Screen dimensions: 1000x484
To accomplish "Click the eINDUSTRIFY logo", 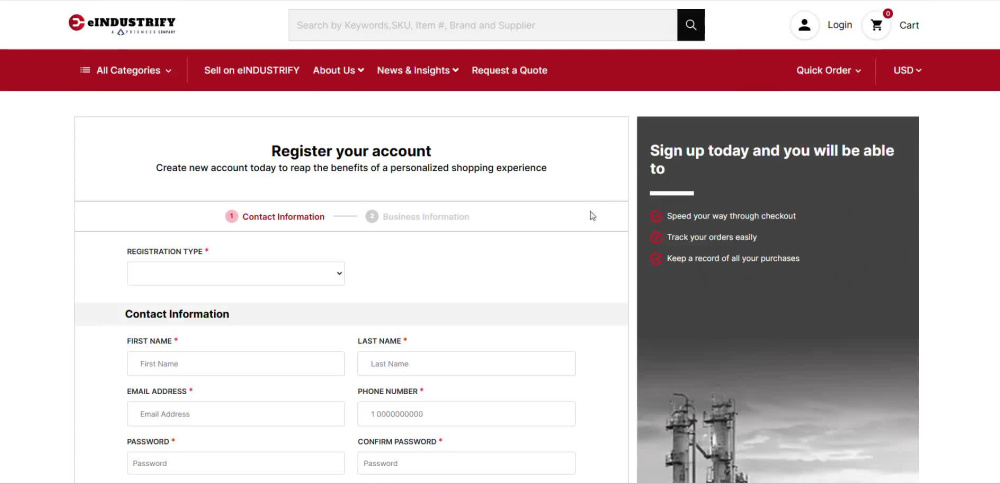I will click(122, 24).
